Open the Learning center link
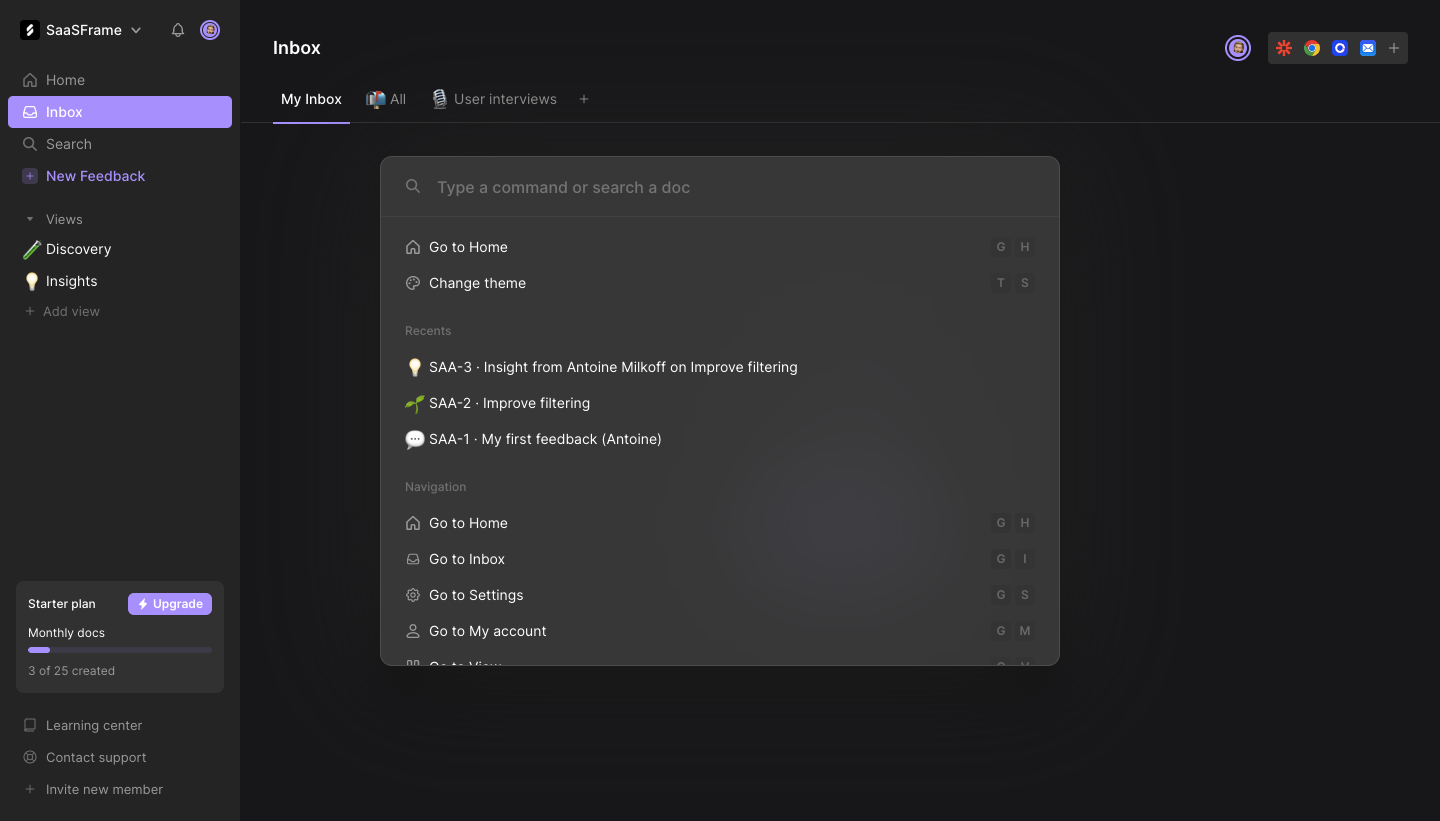The height and width of the screenshot is (821, 1440). [83, 725]
